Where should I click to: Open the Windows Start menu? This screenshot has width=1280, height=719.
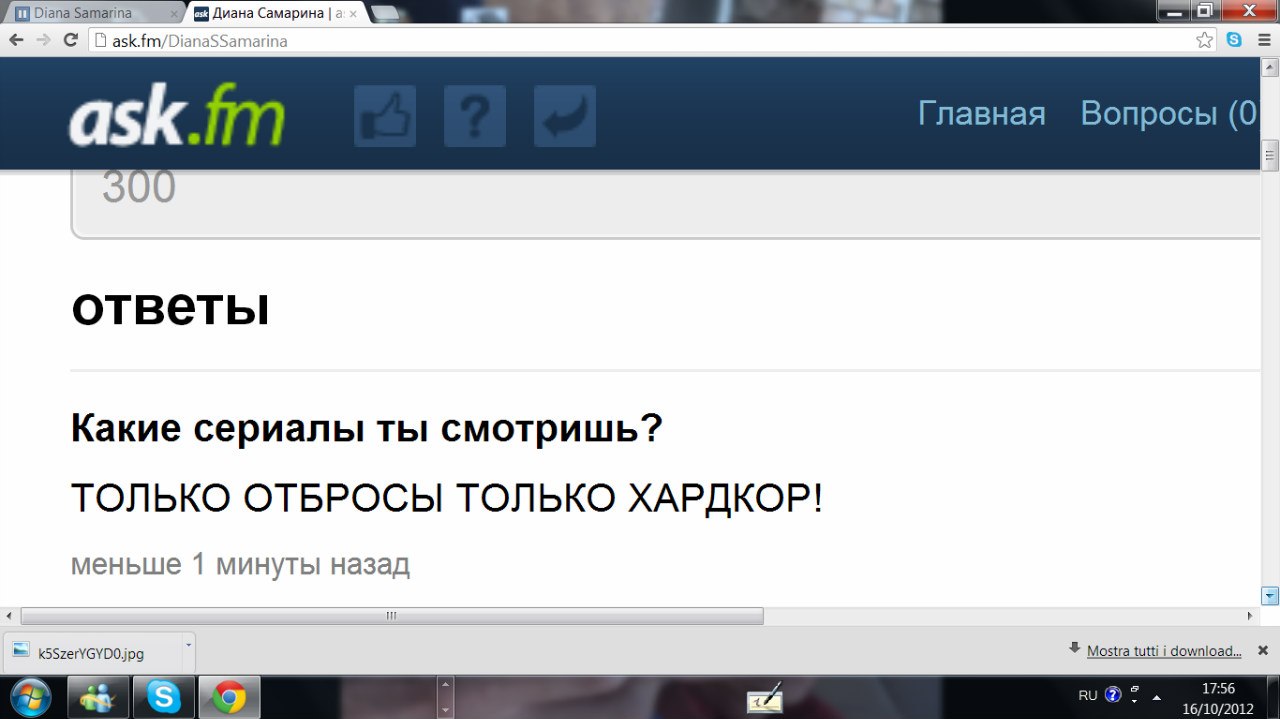point(28,696)
